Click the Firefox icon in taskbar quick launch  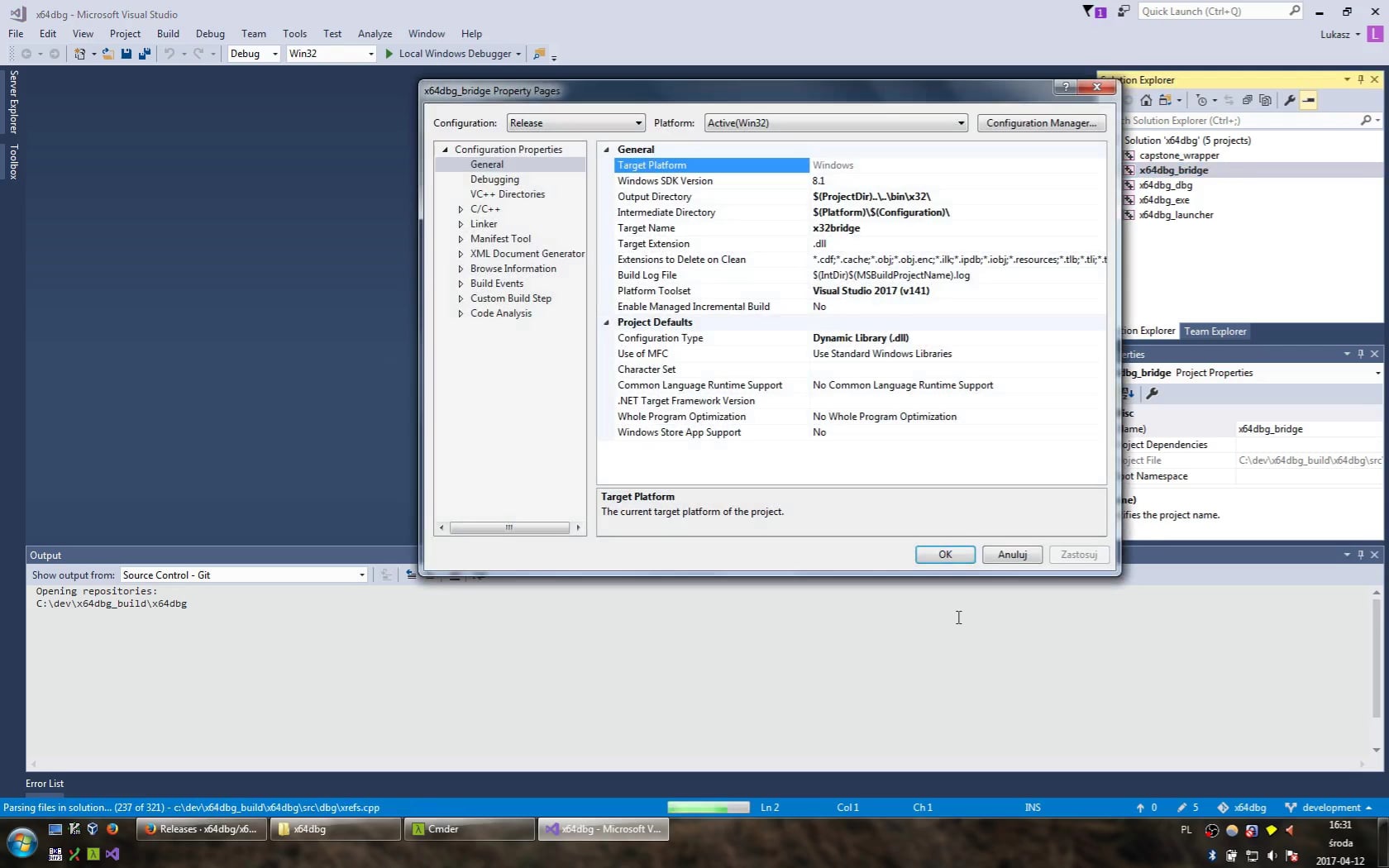click(112, 828)
